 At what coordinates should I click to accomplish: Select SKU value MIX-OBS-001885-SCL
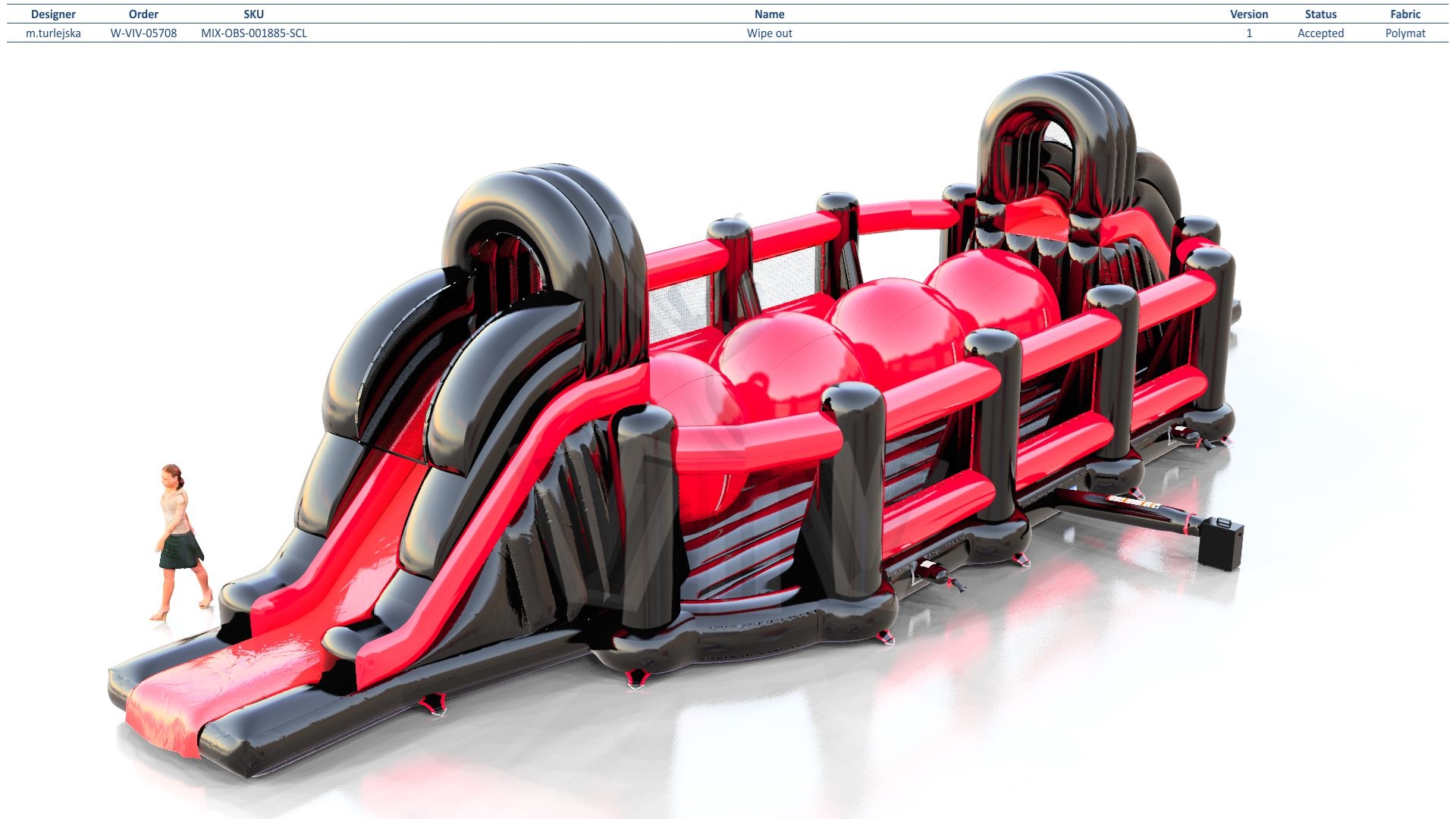pyautogui.click(x=254, y=33)
